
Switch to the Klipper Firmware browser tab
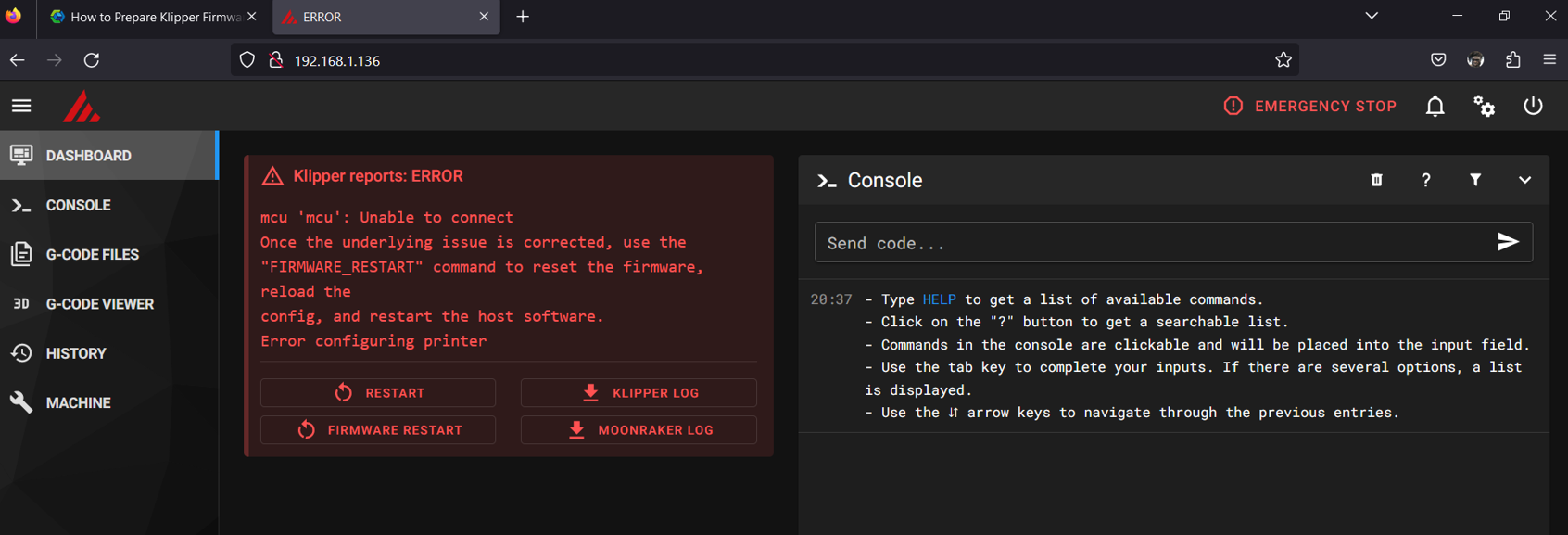coord(145,17)
